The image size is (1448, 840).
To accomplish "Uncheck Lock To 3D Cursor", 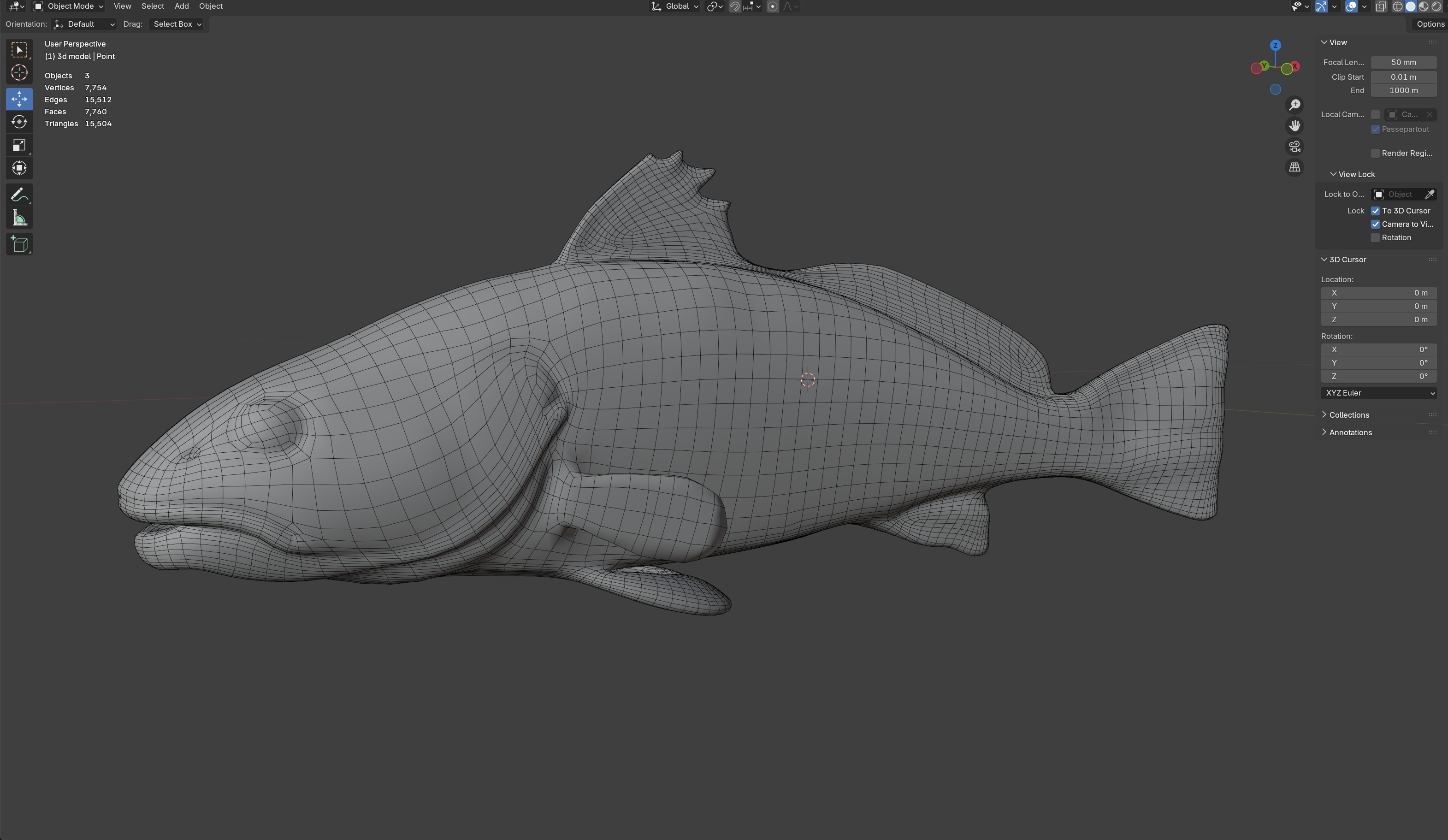I will pyautogui.click(x=1375, y=211).
